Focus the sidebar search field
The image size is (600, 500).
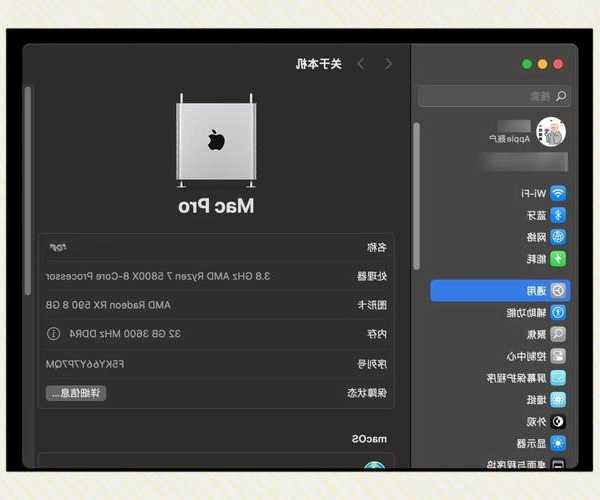[494, 96]
